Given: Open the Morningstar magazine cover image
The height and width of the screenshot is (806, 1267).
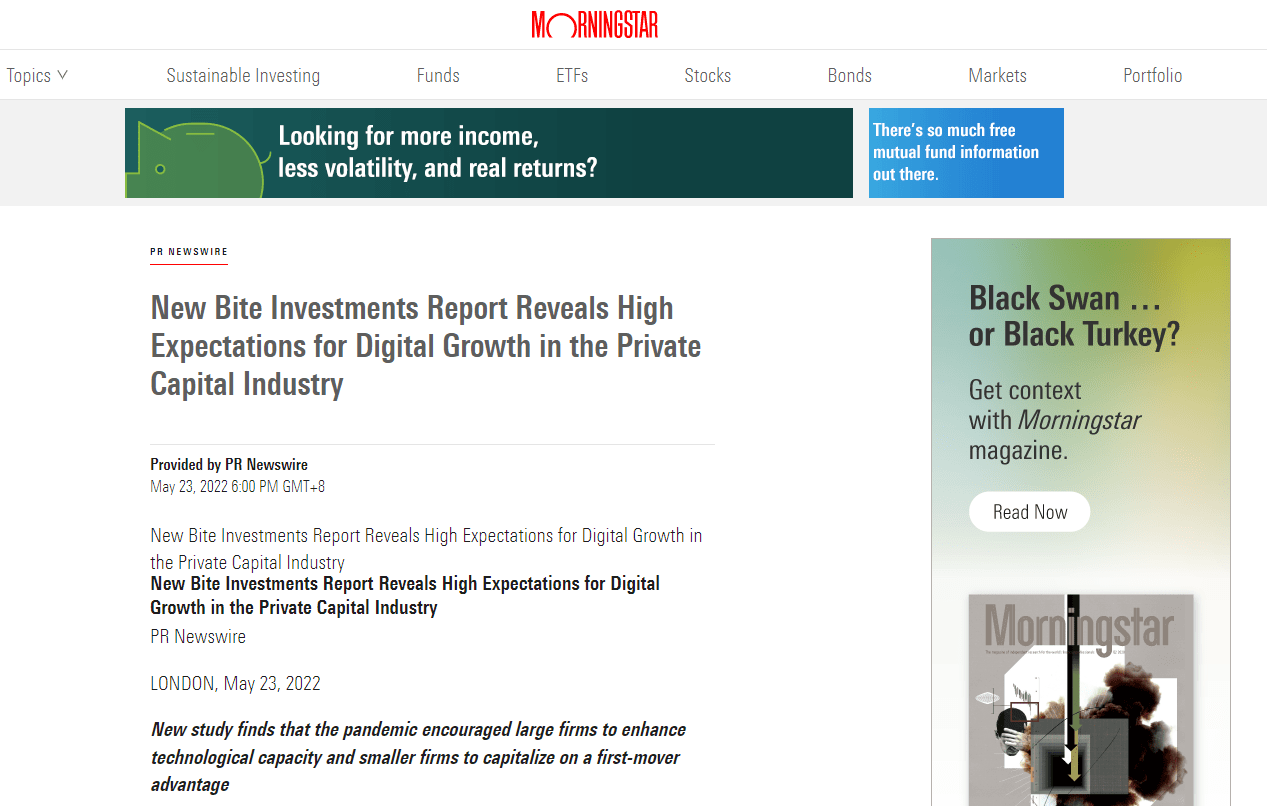Looking at the screenshot, I should [x=1081, y=700].
